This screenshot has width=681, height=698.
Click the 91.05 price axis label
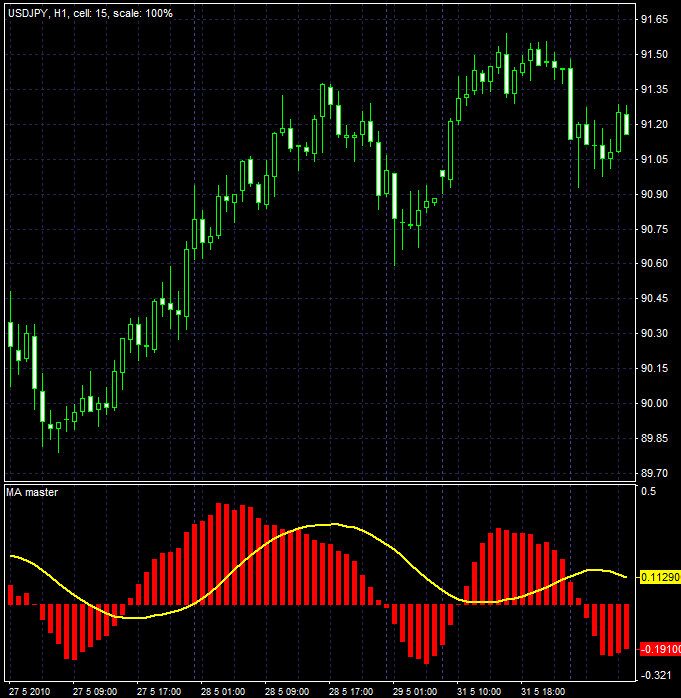[654, 159]
